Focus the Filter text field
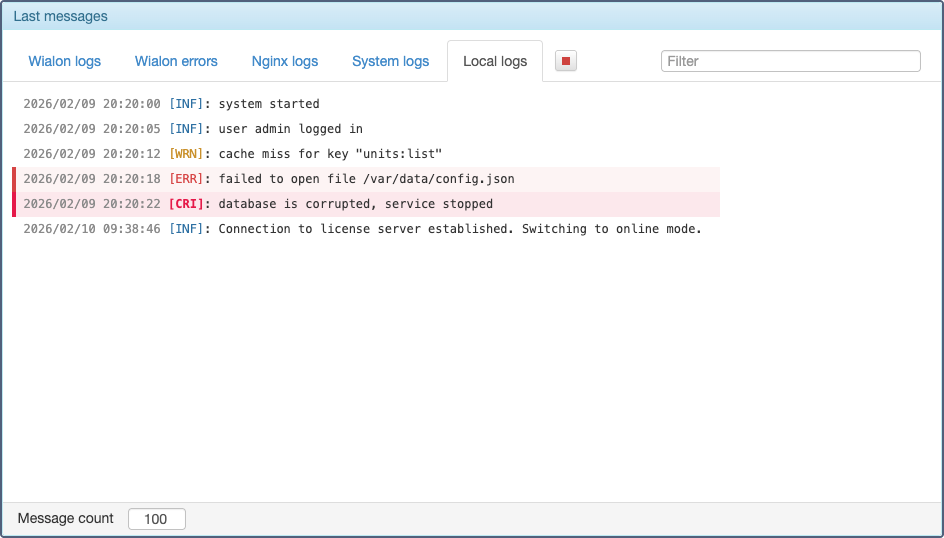The image size is (944, 538). pyautogui.click(x=790, y=61)
